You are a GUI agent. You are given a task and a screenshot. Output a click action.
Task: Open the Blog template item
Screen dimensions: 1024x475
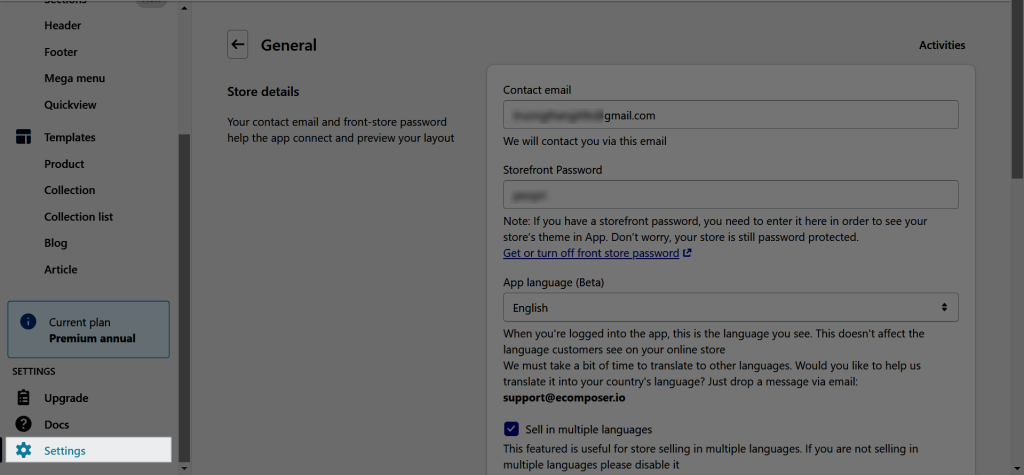[x=56, y=243]
